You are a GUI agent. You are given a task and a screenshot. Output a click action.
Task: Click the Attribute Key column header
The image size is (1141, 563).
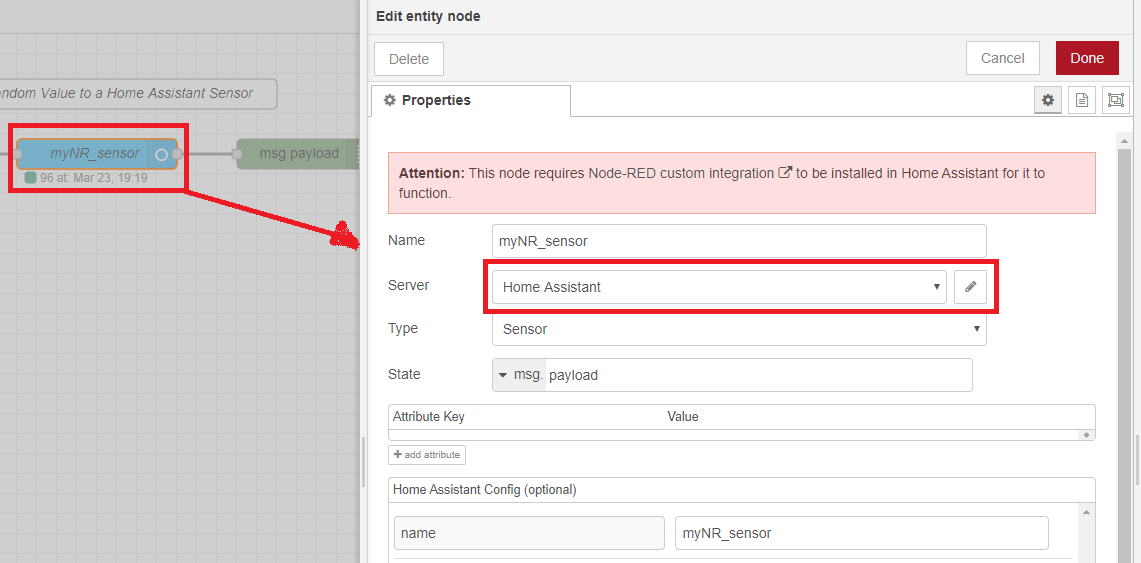point(429,417)
